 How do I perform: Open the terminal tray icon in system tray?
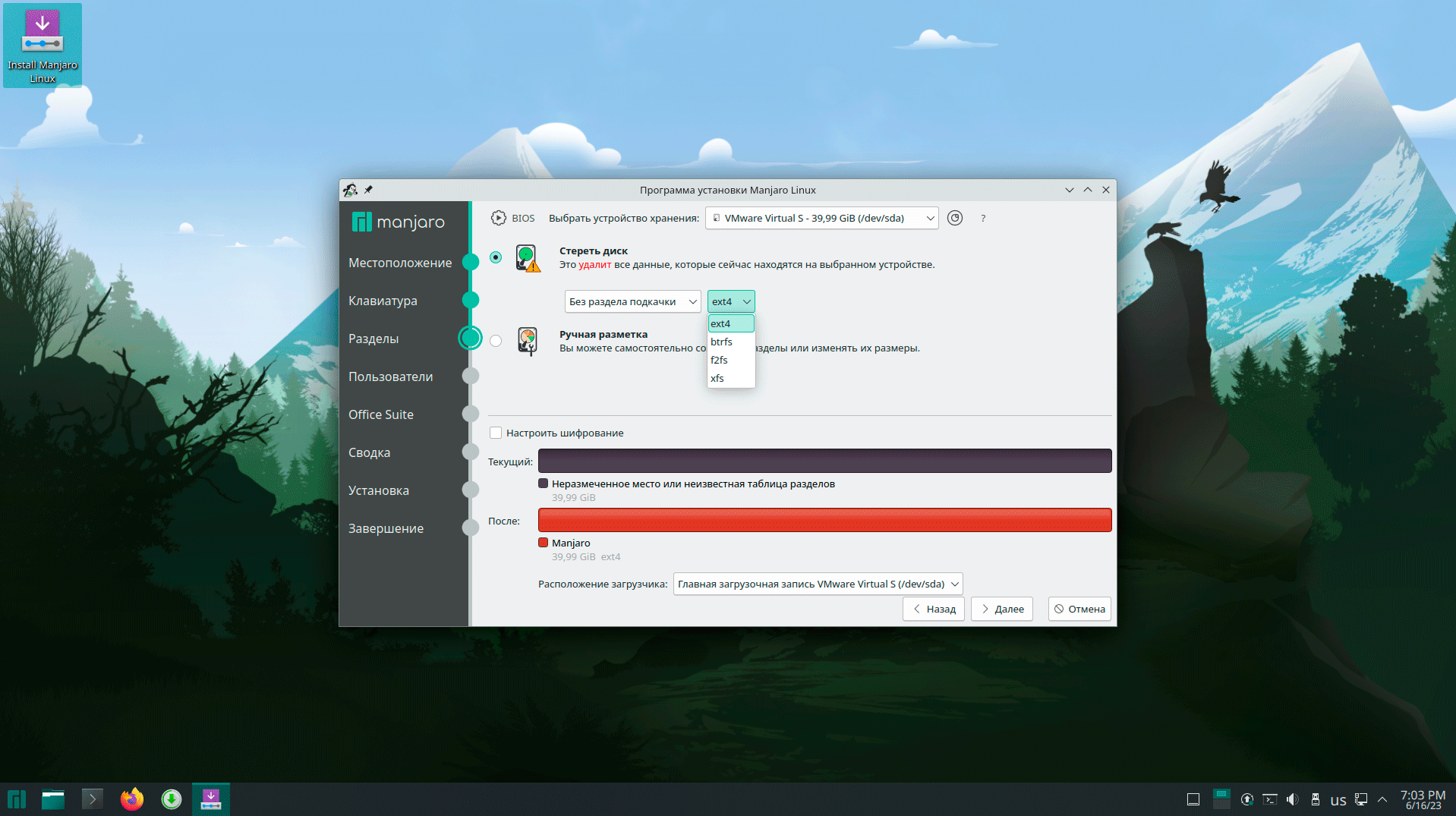(x=1270, y=799)
